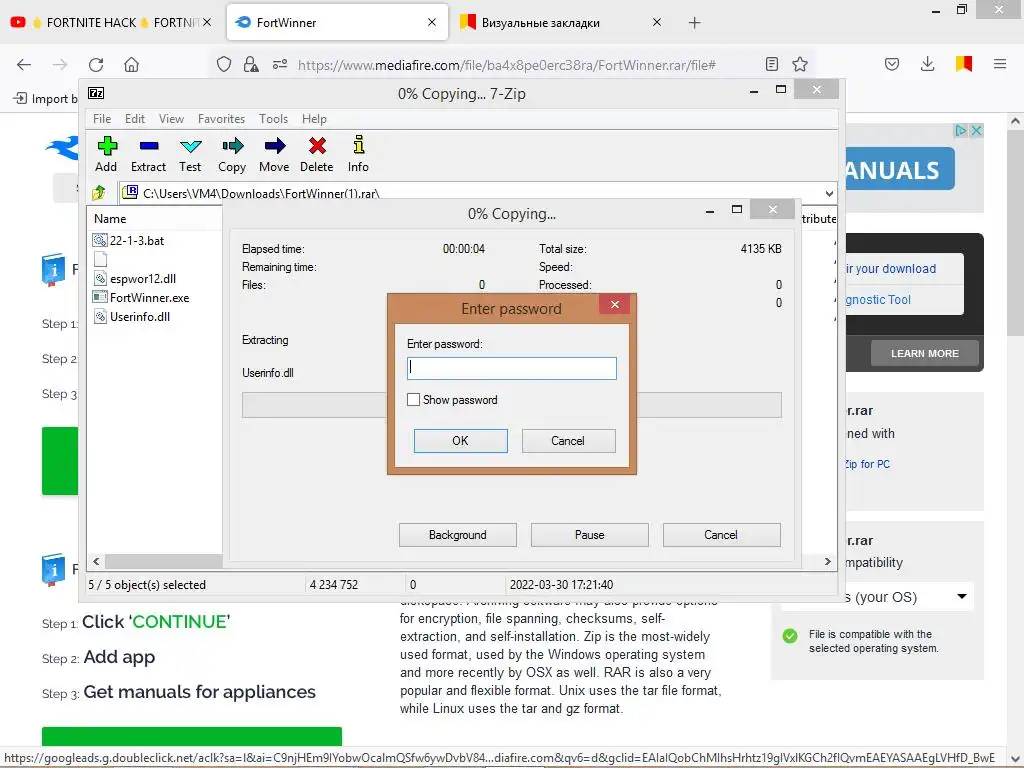The width and height of the screenshot is (1024, 768).
Task: Click the browser Forward arrow
Action: point(60,64)
